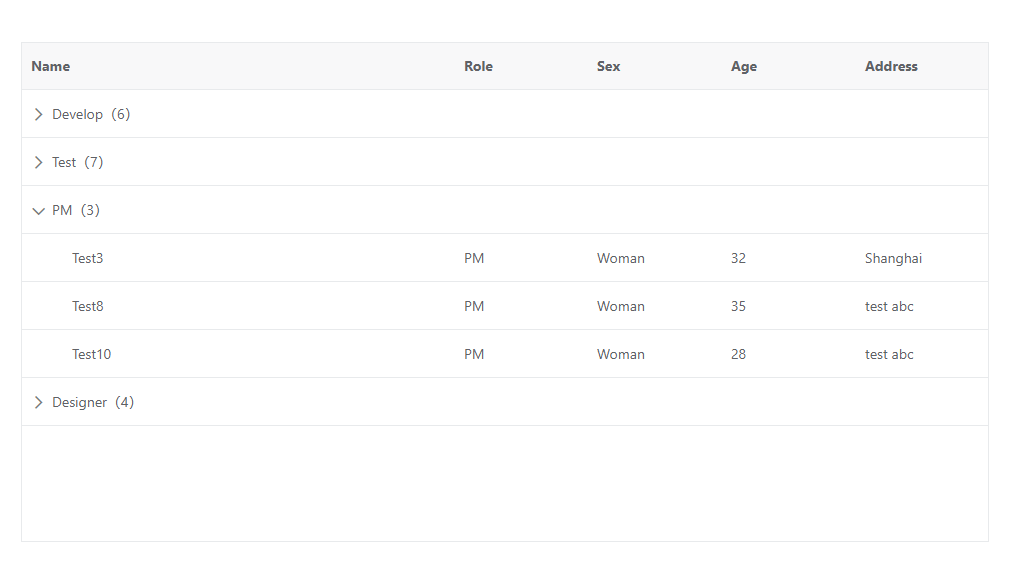Click the Designer (4) group label
The width and height of the screenshot is (1009, 563).
pyautogui.click(x=93, y=402)
